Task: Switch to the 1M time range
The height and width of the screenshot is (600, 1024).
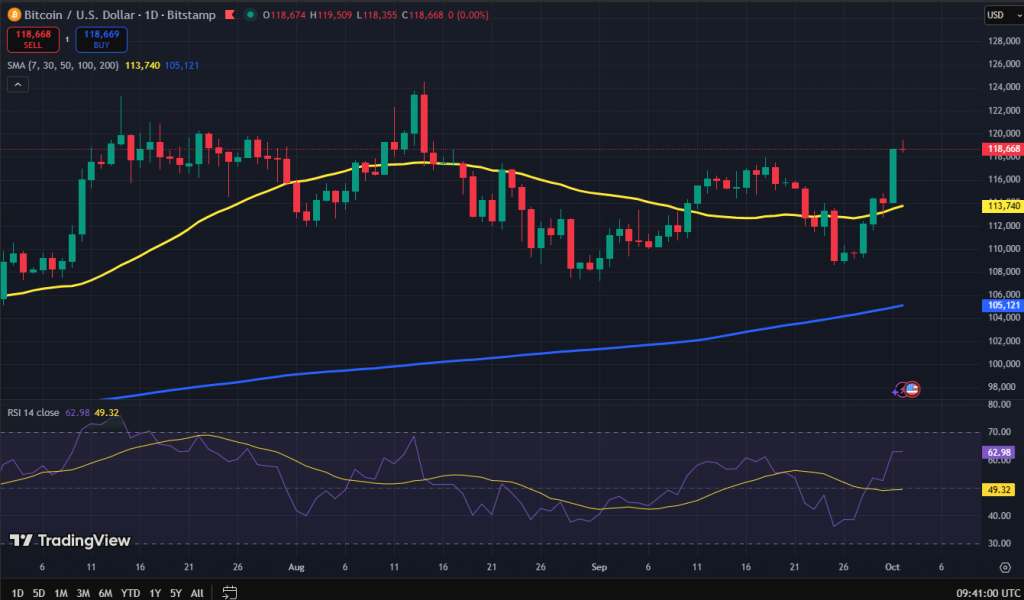Action: [x=61, y=593]
